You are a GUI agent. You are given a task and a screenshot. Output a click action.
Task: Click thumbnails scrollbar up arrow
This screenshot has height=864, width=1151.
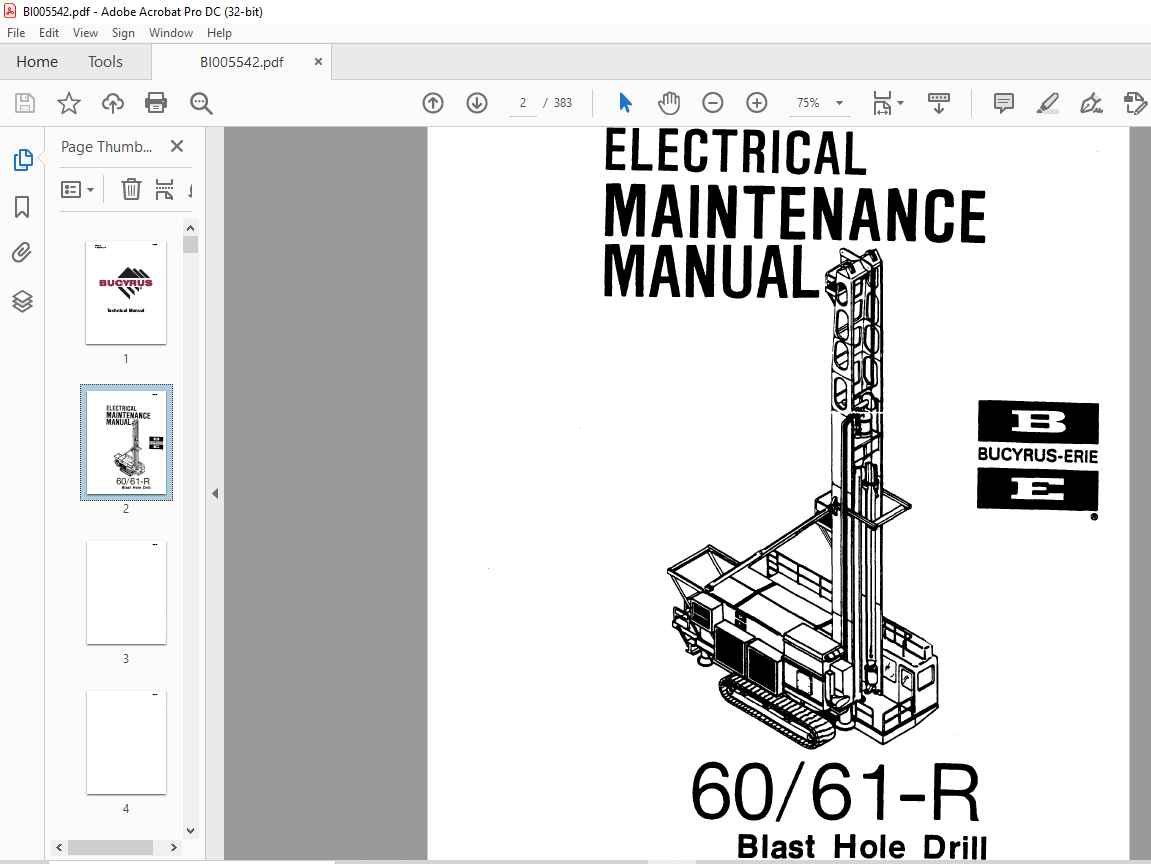[x=190, y=228]
